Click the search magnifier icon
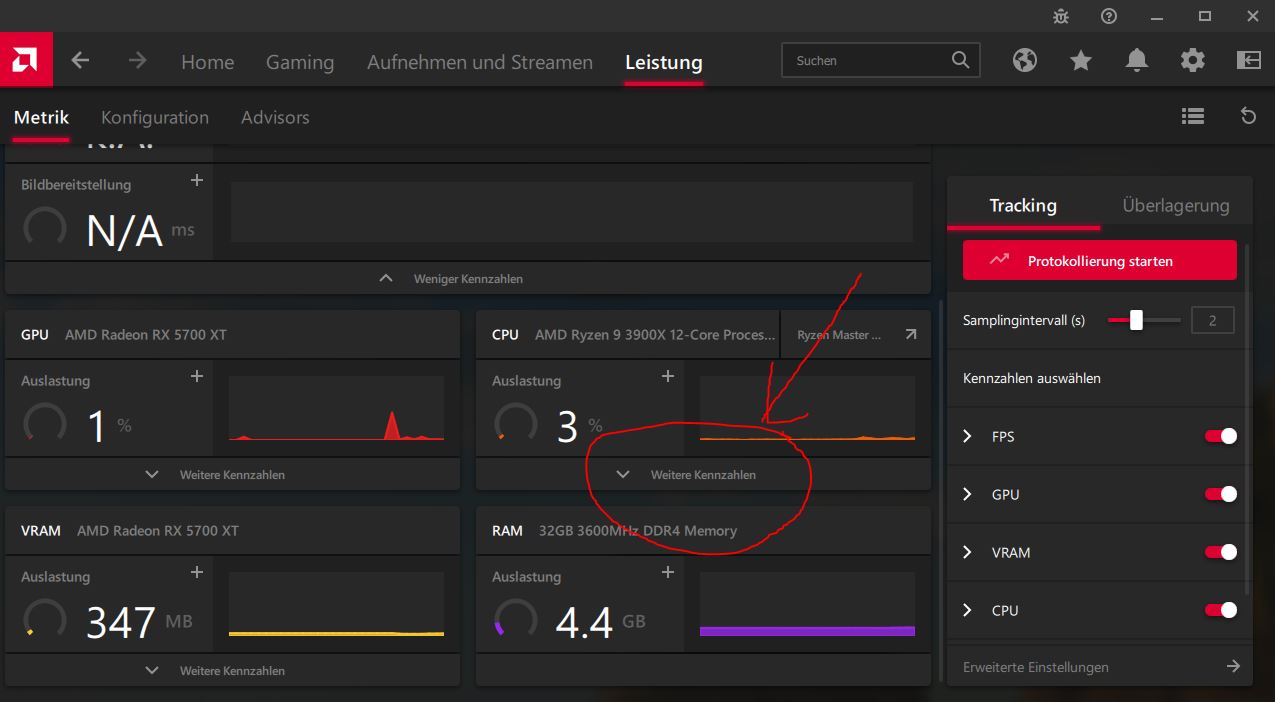 [x=960, y=60]
